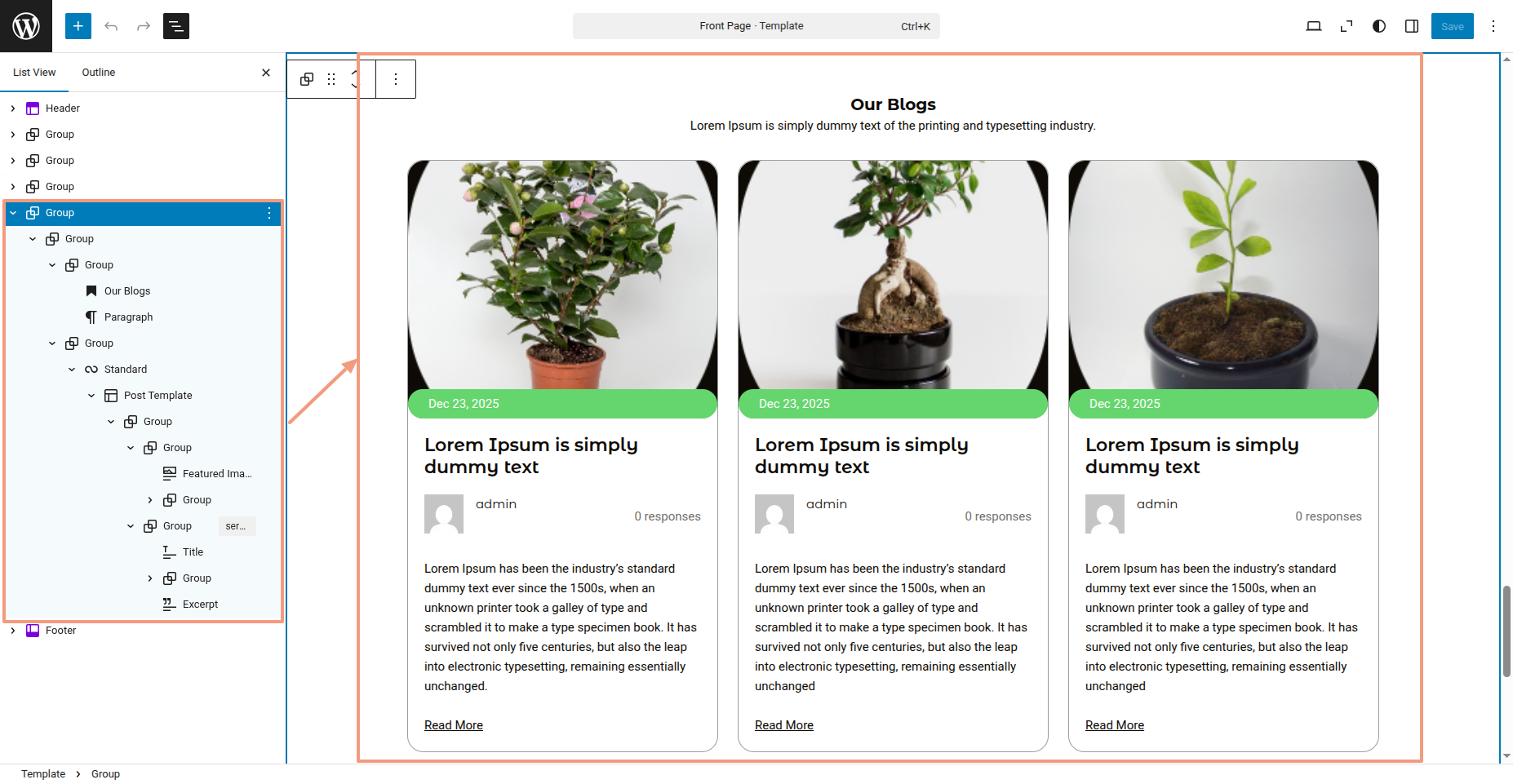Image resolution: width=1513 pixels, height=784 pixels.
Task: Click the undo arrow icon
Action: 111,26
